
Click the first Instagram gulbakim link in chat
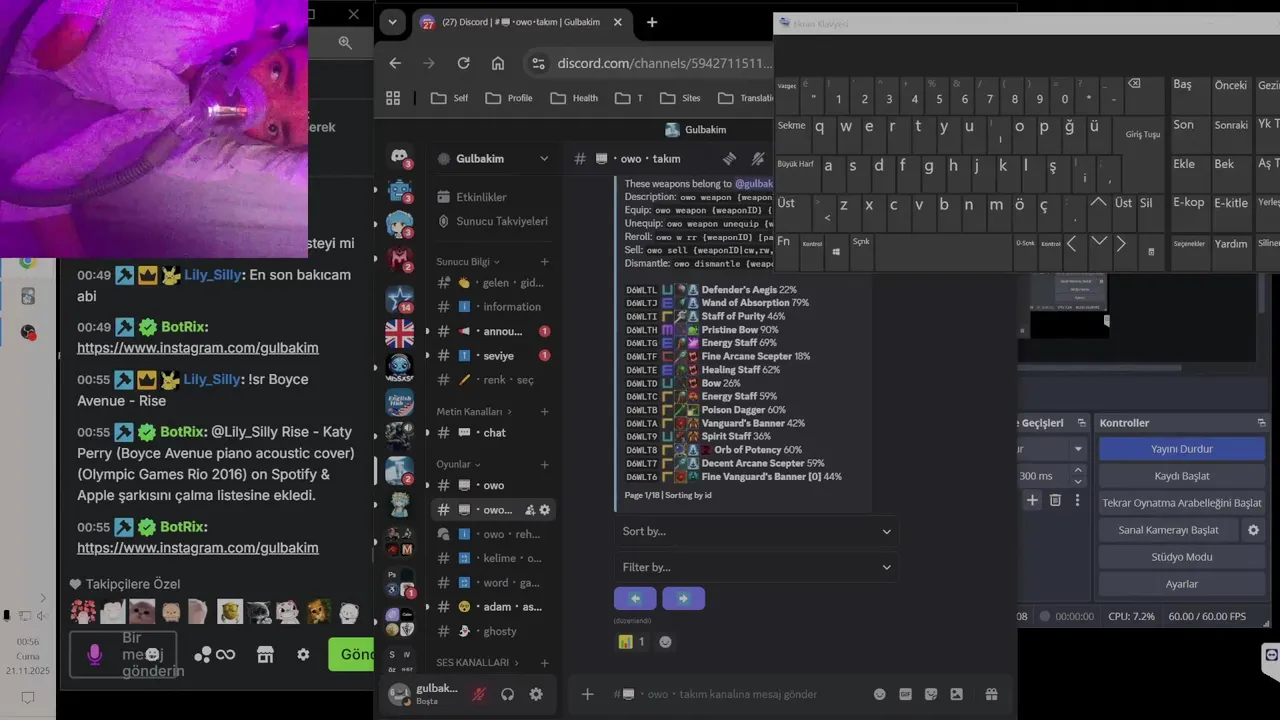[198, 348]
